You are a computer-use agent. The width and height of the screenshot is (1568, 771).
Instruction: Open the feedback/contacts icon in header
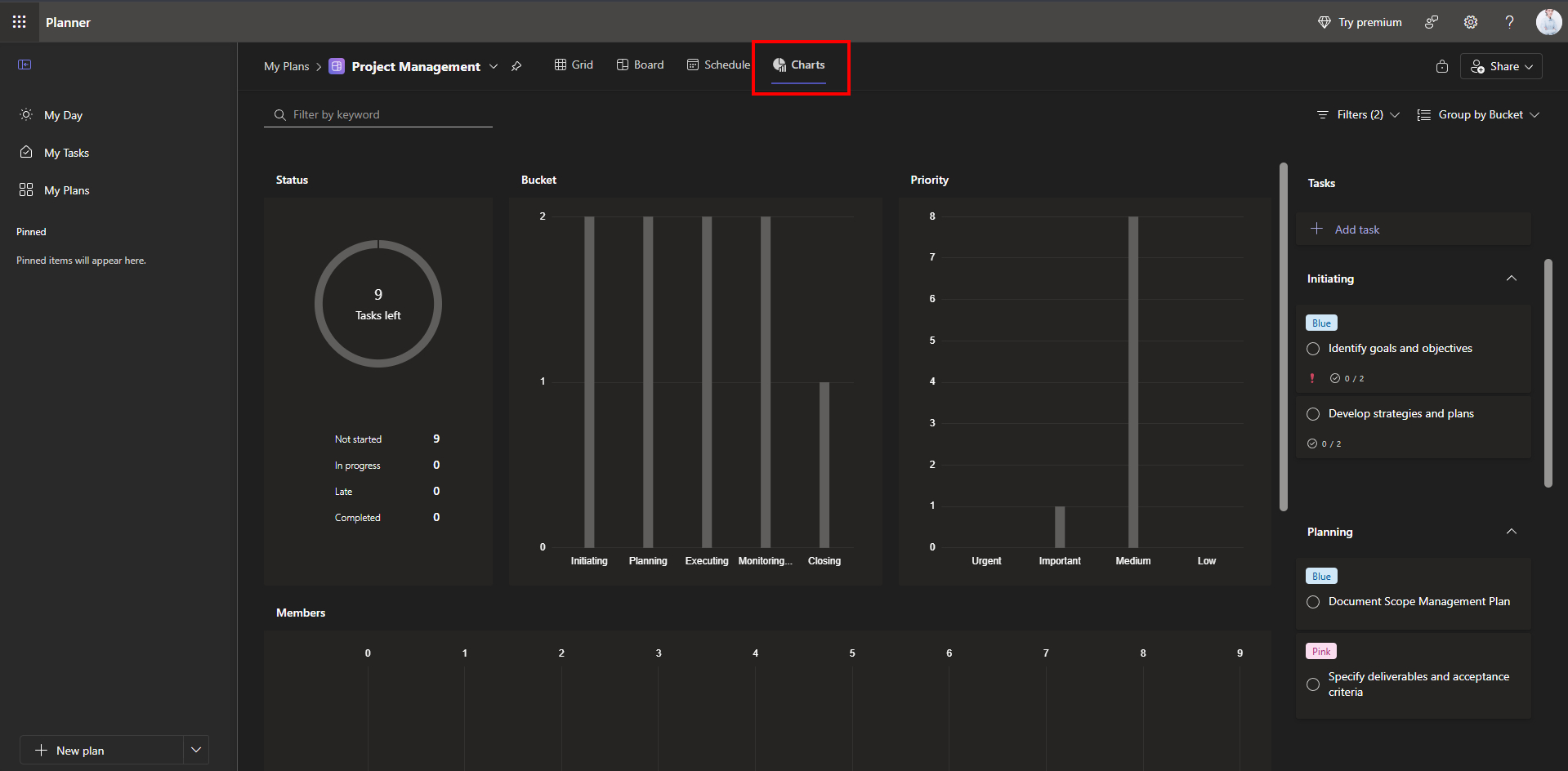[x=1432, y=22]
